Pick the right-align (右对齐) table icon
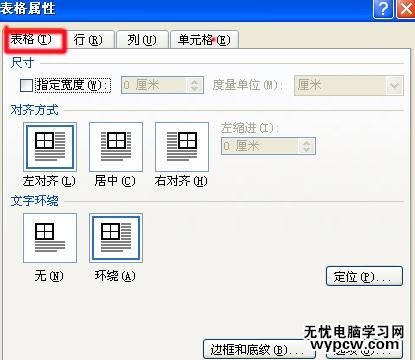This screenshot has height=360, width=415. pyautogui.click(x=182, y=147)
